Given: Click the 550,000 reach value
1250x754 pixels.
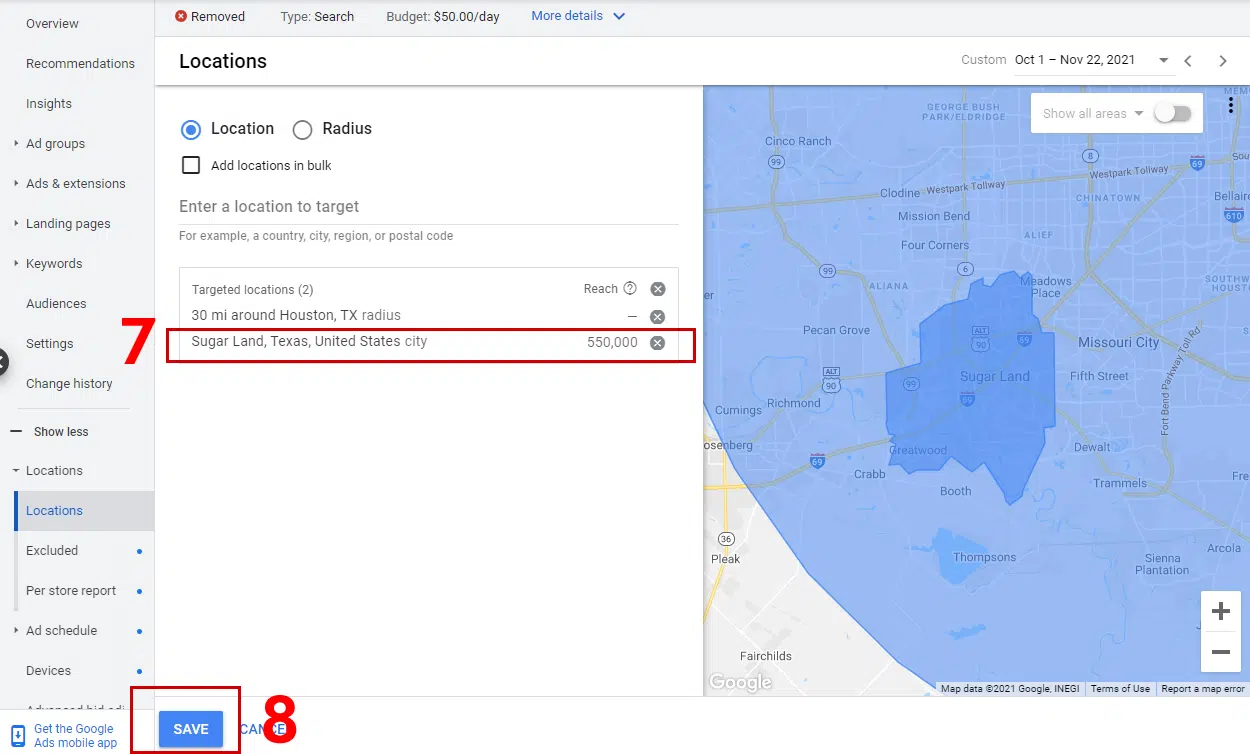Looking at the screenshot, I should [612, 342].
